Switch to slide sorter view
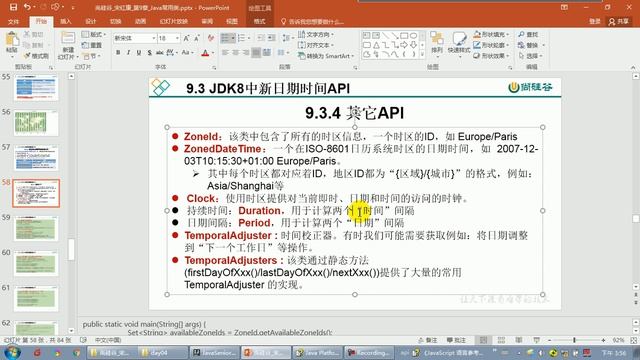 click(501, 340)
